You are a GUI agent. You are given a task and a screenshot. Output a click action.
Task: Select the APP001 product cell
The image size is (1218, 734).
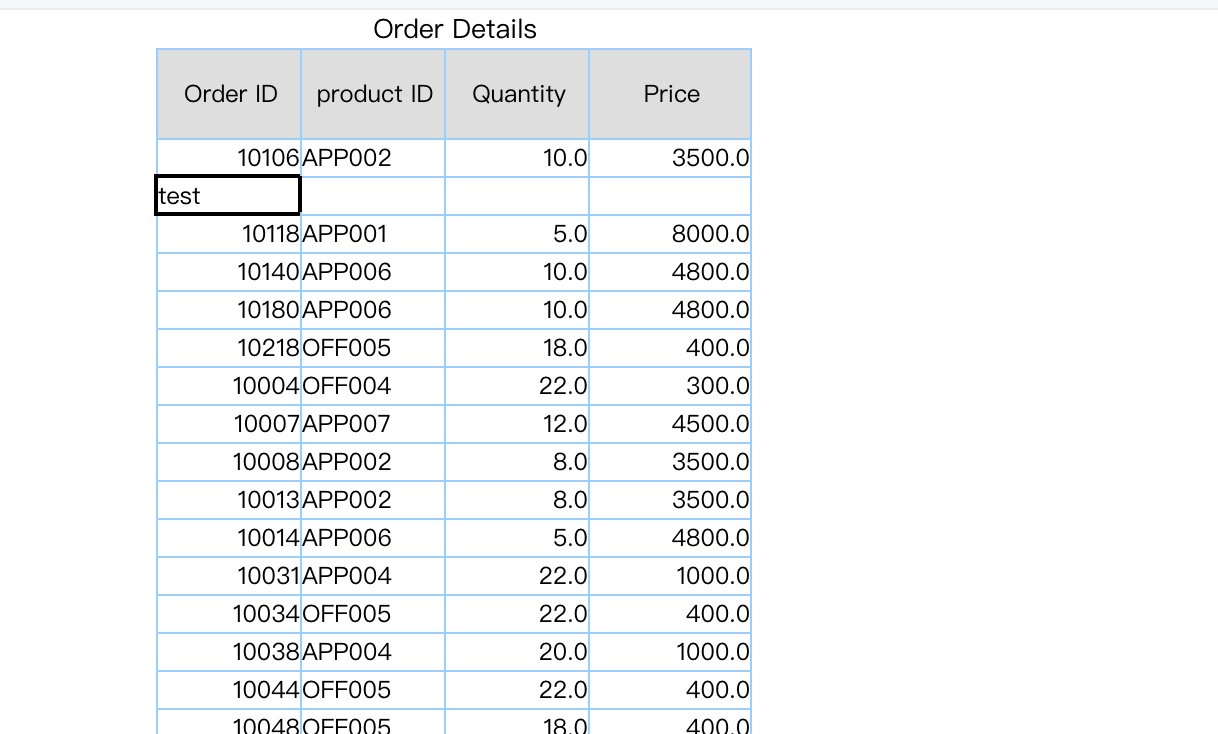pos(373,233)
